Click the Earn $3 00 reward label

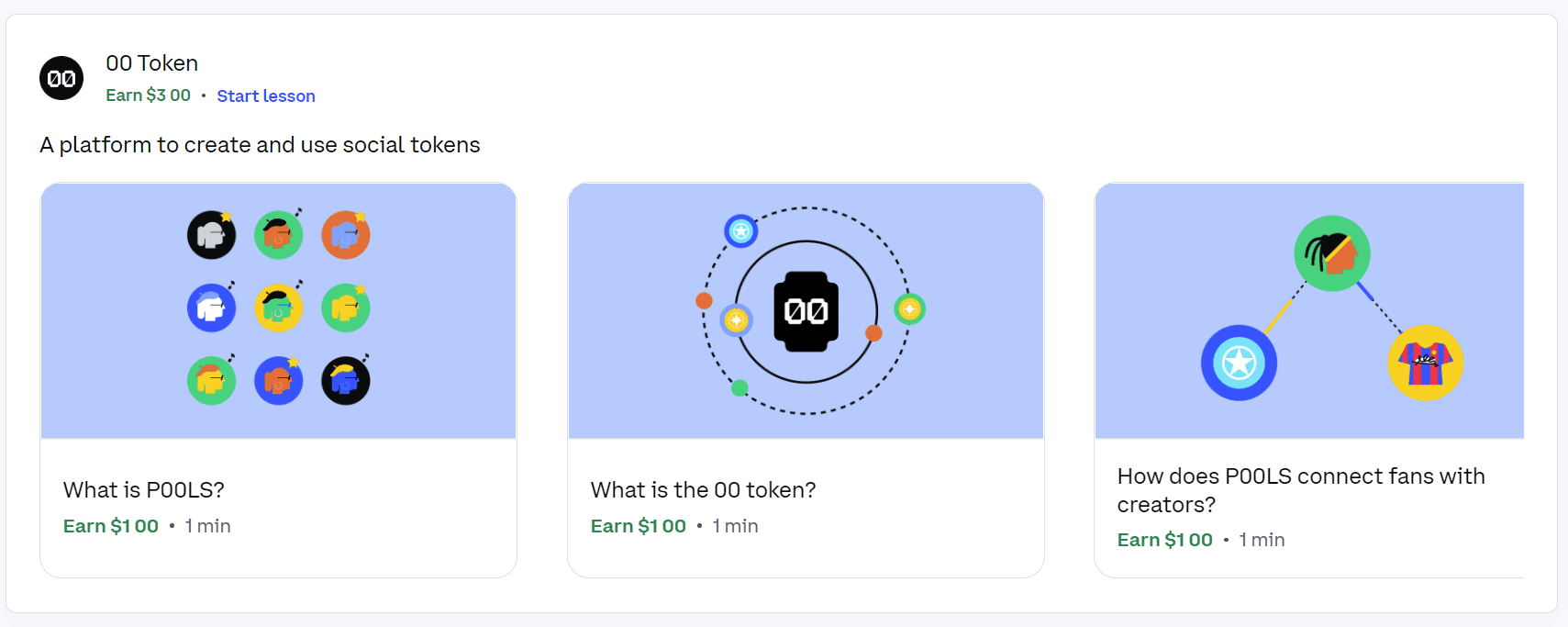149,95
